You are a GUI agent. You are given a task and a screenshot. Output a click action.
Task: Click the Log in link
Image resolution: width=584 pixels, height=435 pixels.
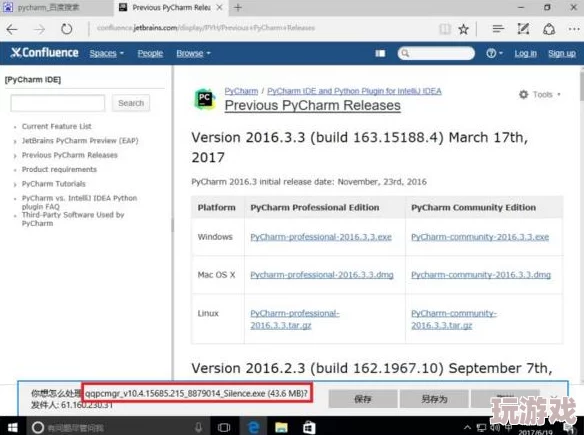(526, 53)
